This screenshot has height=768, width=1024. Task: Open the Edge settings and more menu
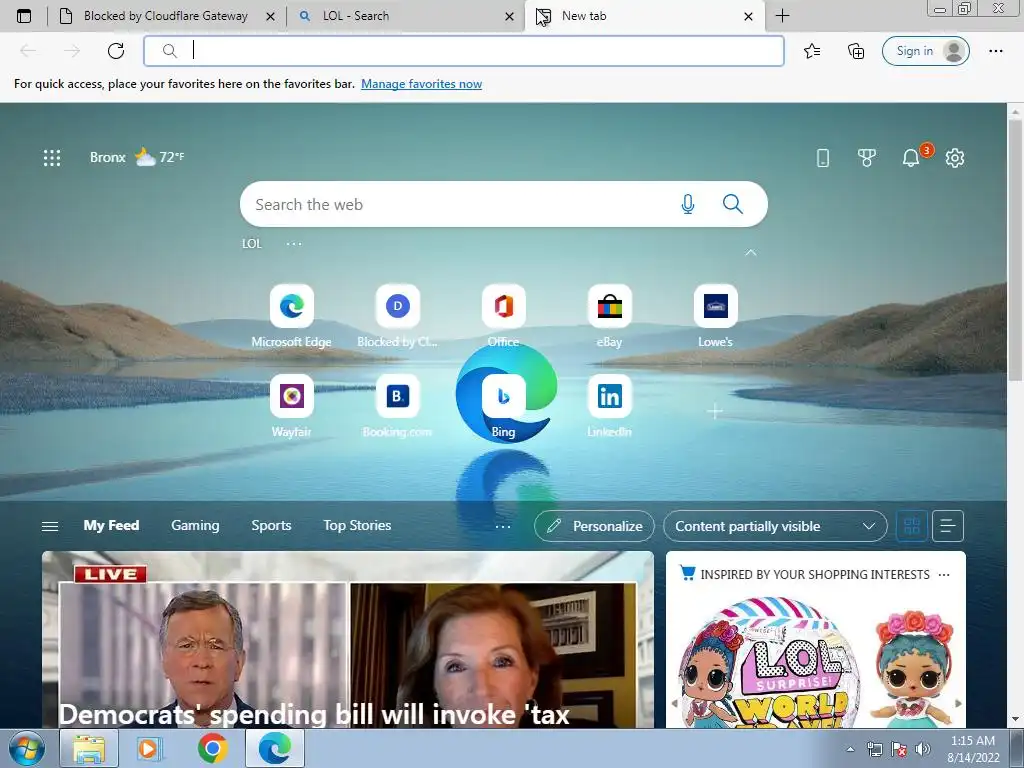tap(995, 51)
